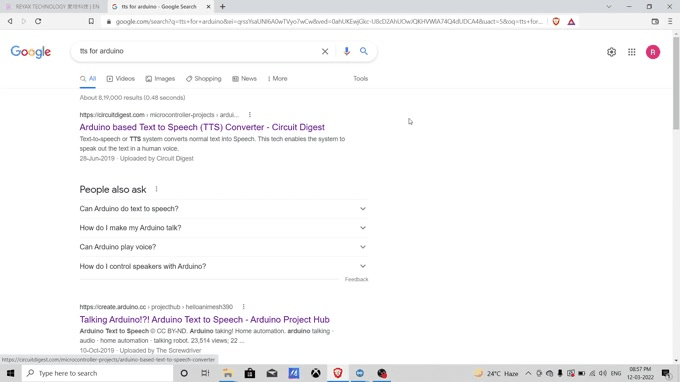Open Cortana circle on the taskbar
The image size is (680, 382).
(184, 373)
